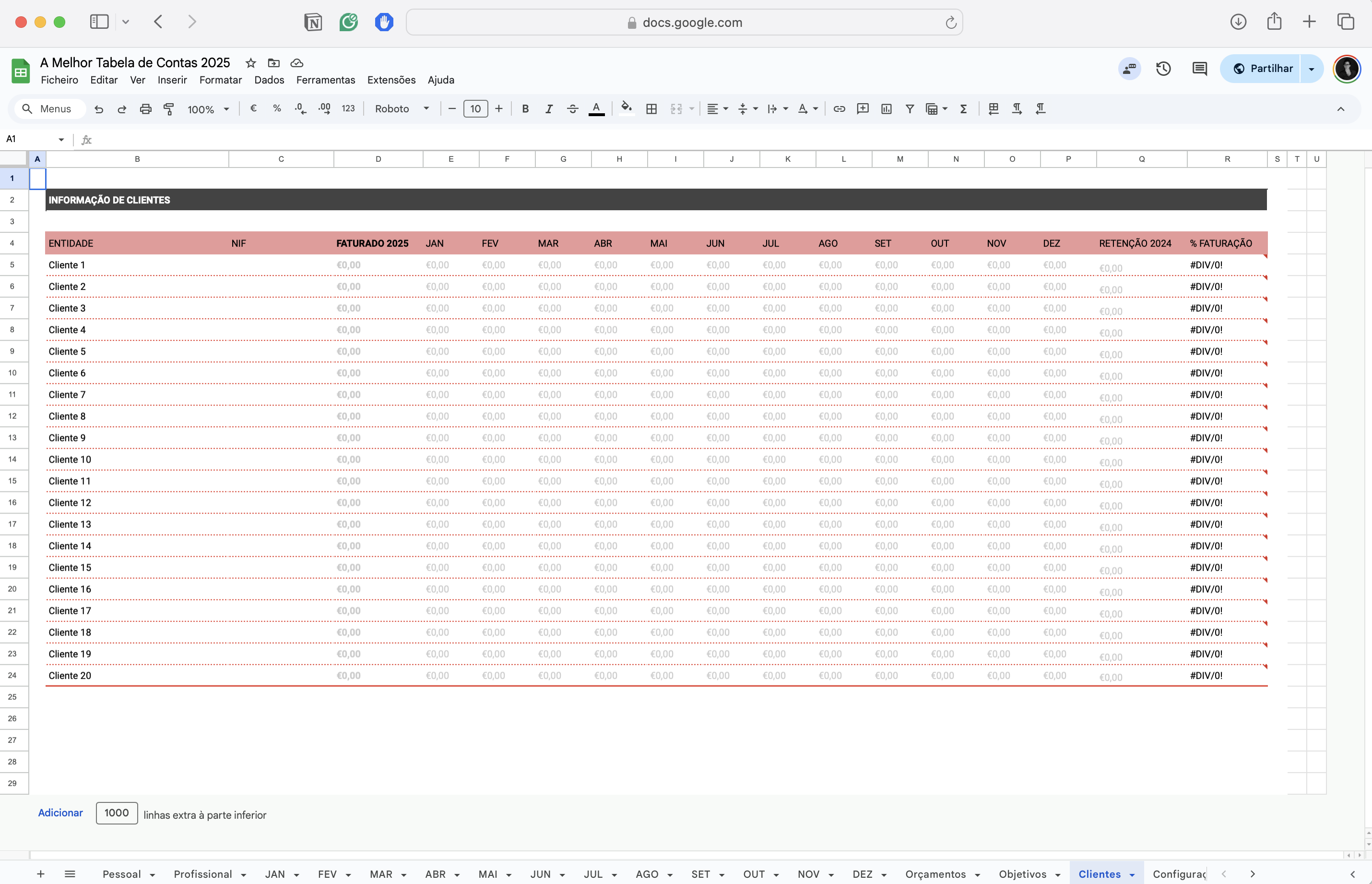Image resolution: width=1372 pixels, height=884 pixels.
Task: Create a filter with funnel icon
Action: [910, 109]
